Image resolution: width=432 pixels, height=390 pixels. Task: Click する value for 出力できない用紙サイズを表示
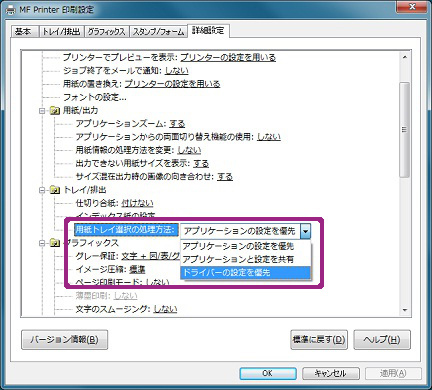click(201, 164)
